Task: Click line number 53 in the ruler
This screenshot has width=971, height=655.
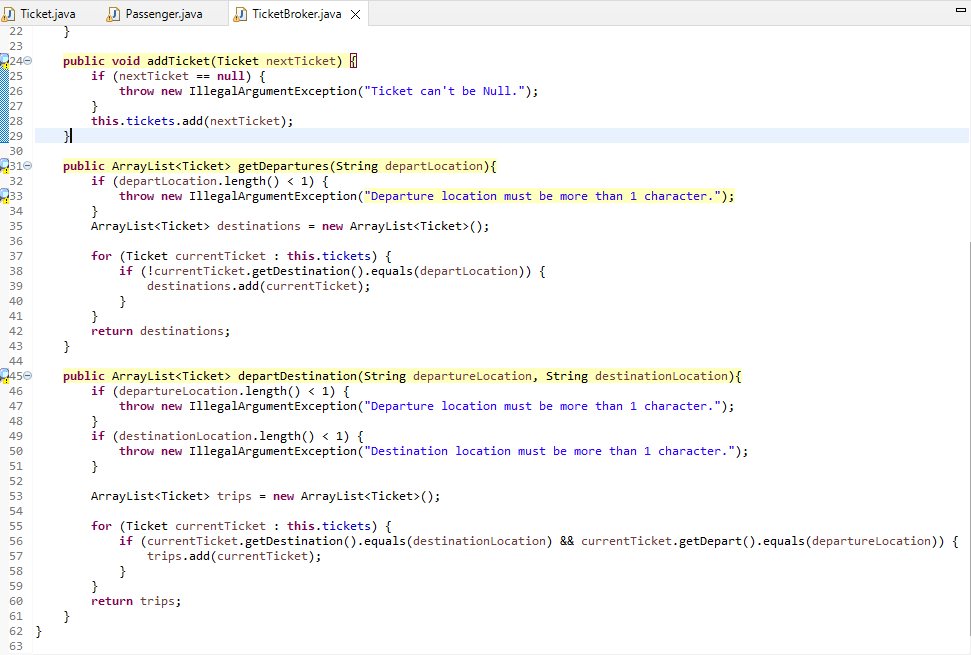Action: (16, 495)
